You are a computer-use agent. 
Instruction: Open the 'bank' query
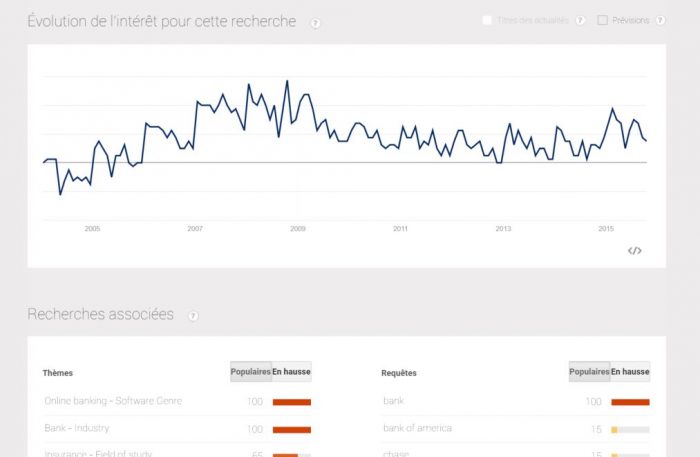(393, 401)
